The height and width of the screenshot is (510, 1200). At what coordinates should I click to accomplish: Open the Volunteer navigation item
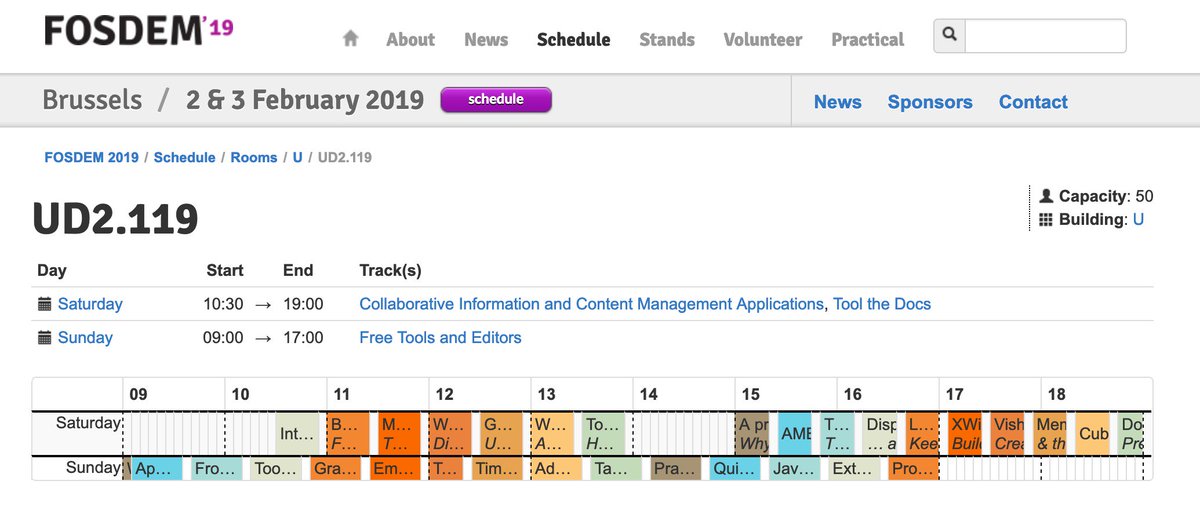(763, 40)
